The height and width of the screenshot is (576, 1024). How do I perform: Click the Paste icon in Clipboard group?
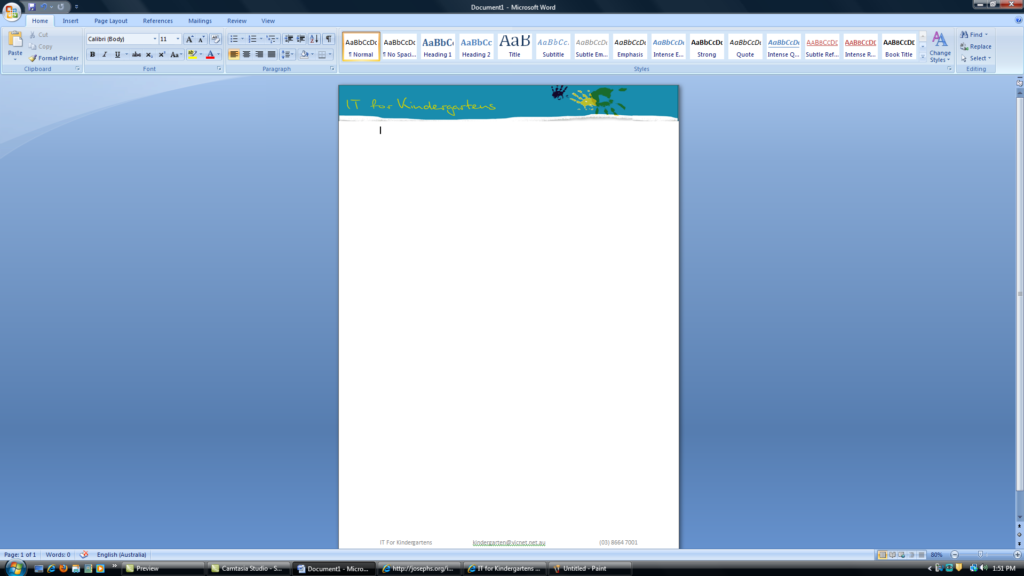tap(15, 40)
